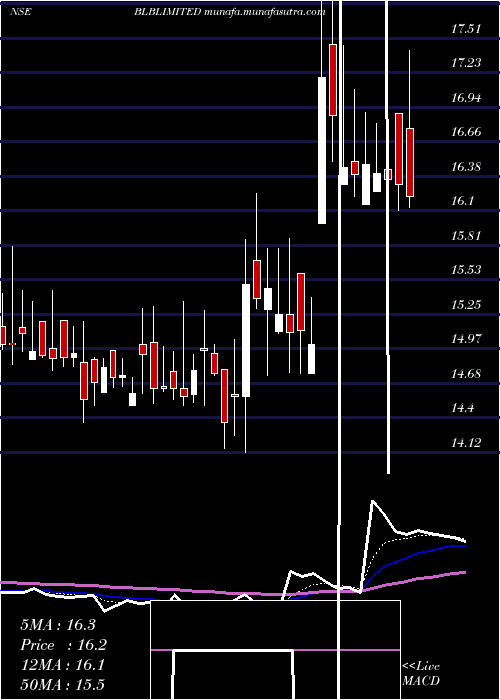Select the 15.53 price level label
The image size is (500, 700).
[x=466, y=270]
